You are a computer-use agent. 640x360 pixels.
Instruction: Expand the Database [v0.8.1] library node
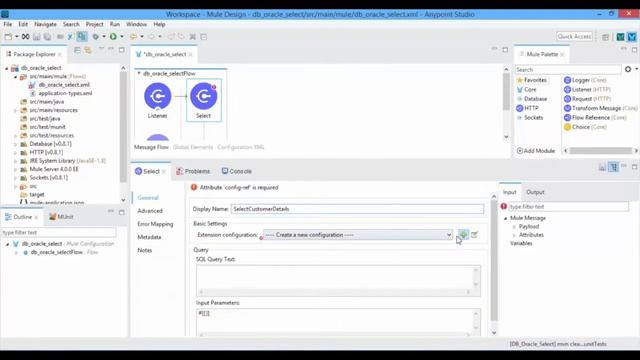tap(16, 144)
